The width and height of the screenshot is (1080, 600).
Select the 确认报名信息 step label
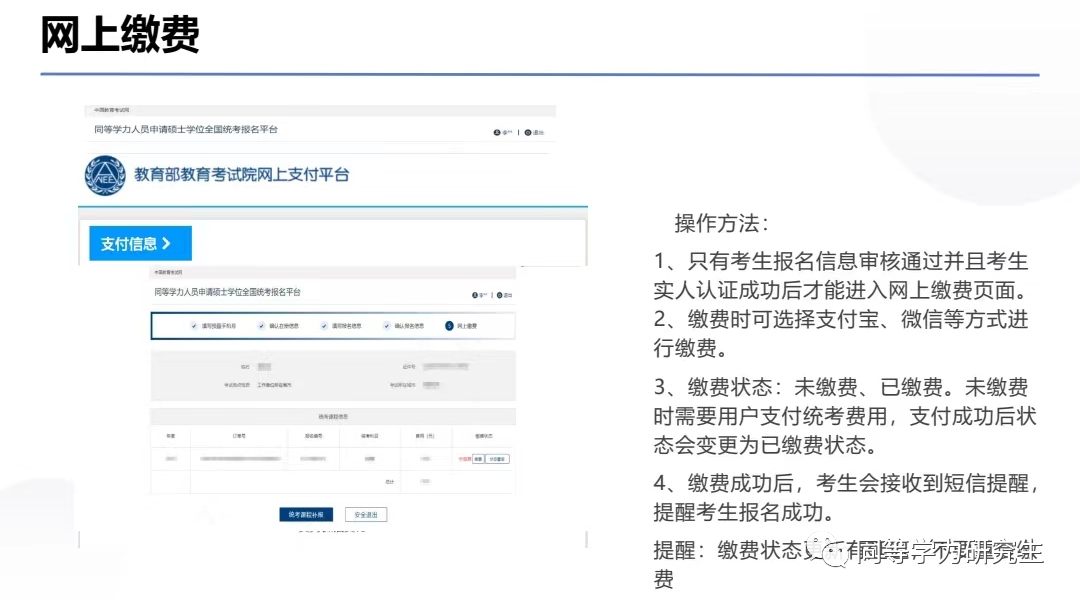[408, 326]
